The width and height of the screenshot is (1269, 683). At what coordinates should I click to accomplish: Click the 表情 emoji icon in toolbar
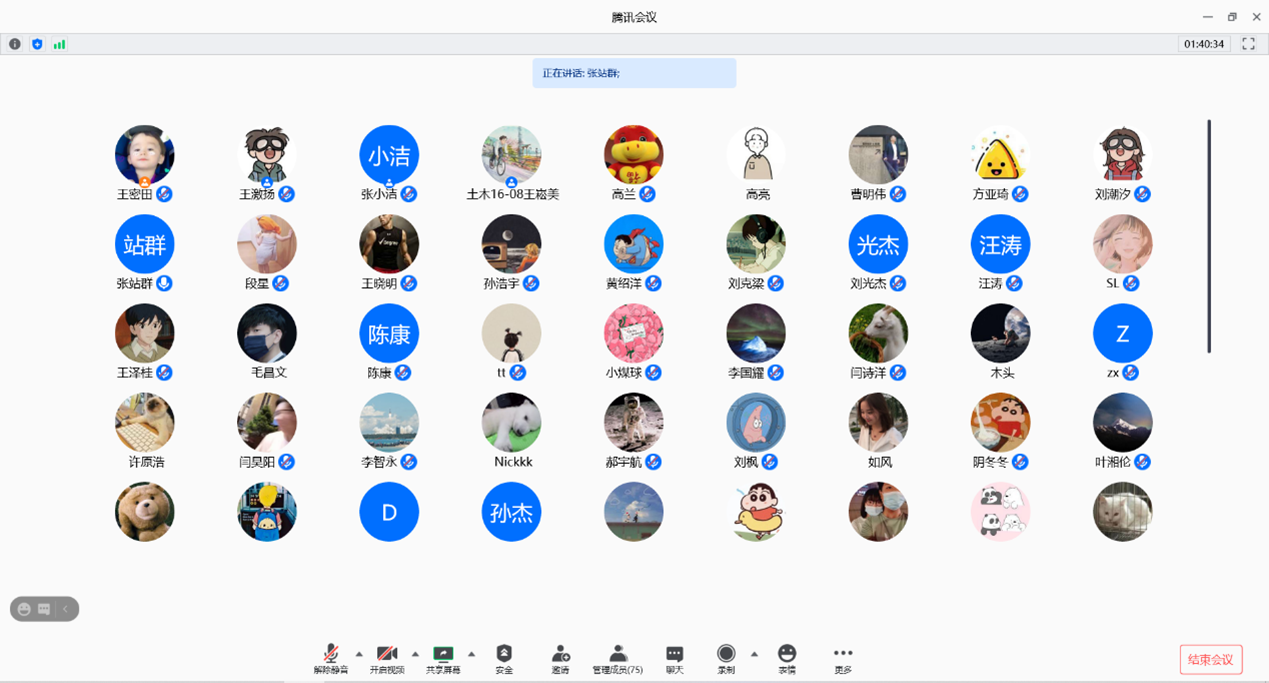787,654
